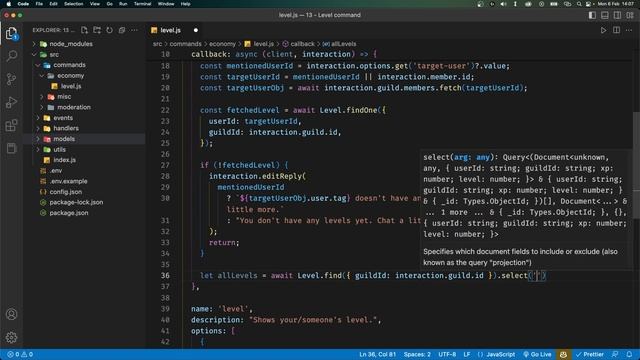
Task: Toggle bottom panel layout icon
Action: point(605,15)
